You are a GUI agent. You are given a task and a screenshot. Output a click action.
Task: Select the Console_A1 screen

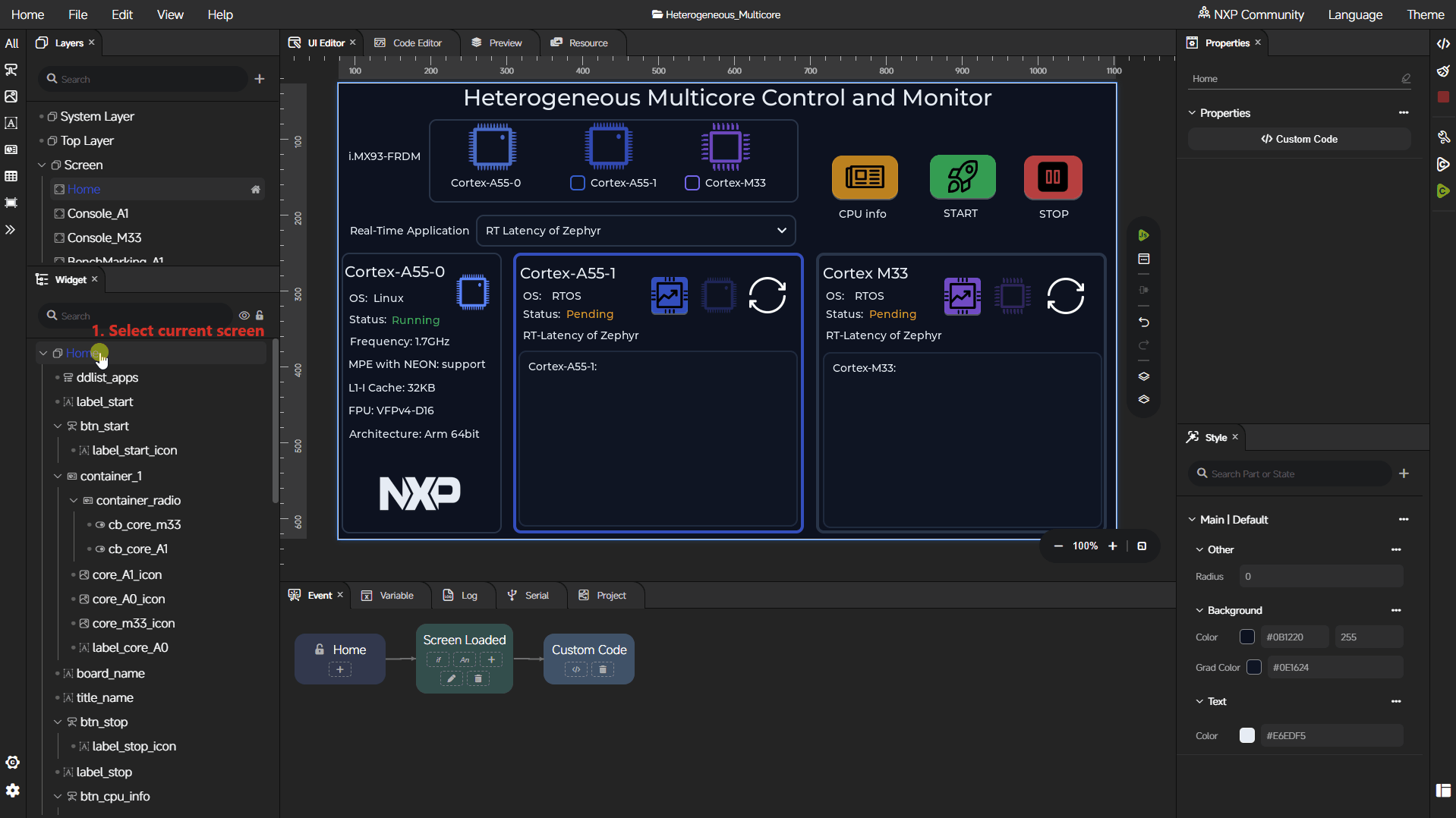coord(98,214)
